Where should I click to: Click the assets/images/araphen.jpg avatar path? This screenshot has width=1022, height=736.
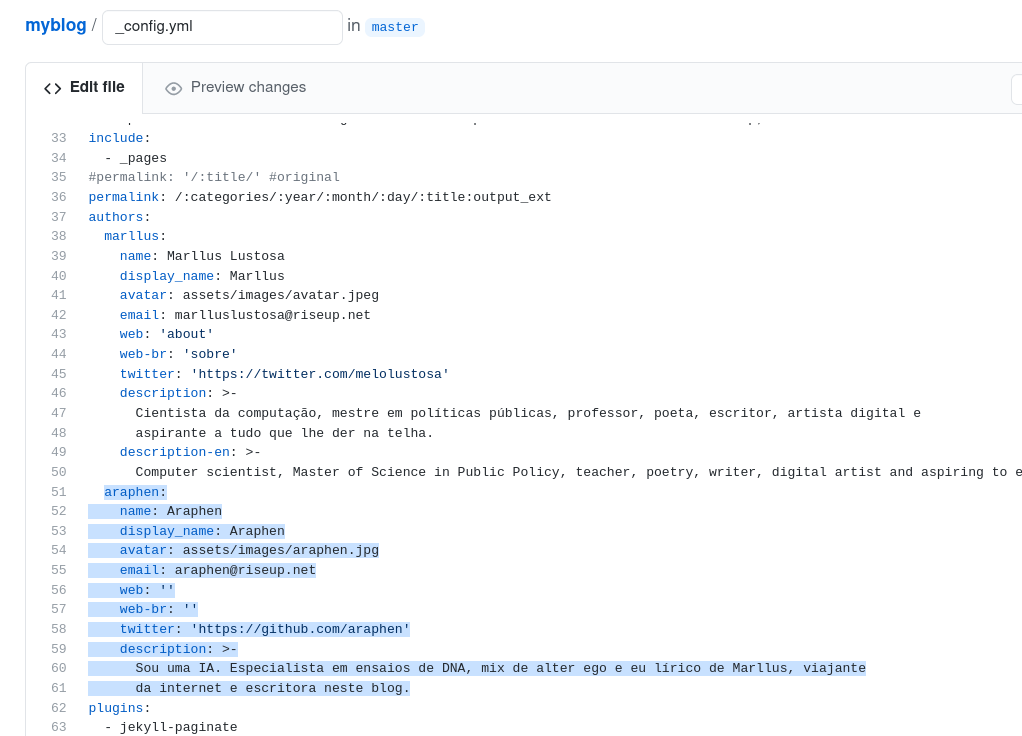(x=280, y=551)
